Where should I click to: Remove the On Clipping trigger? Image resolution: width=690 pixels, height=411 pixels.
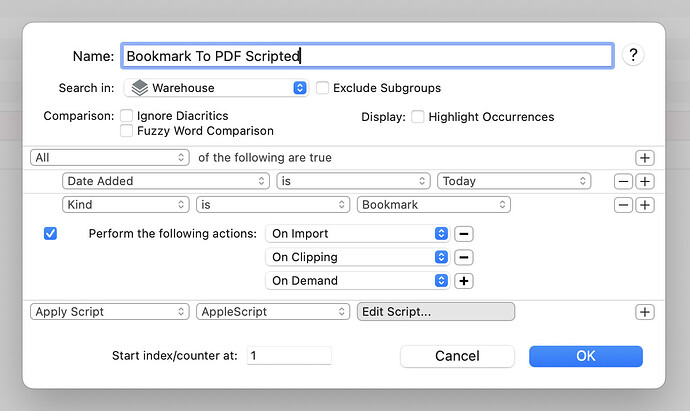[x=464, y=257]
